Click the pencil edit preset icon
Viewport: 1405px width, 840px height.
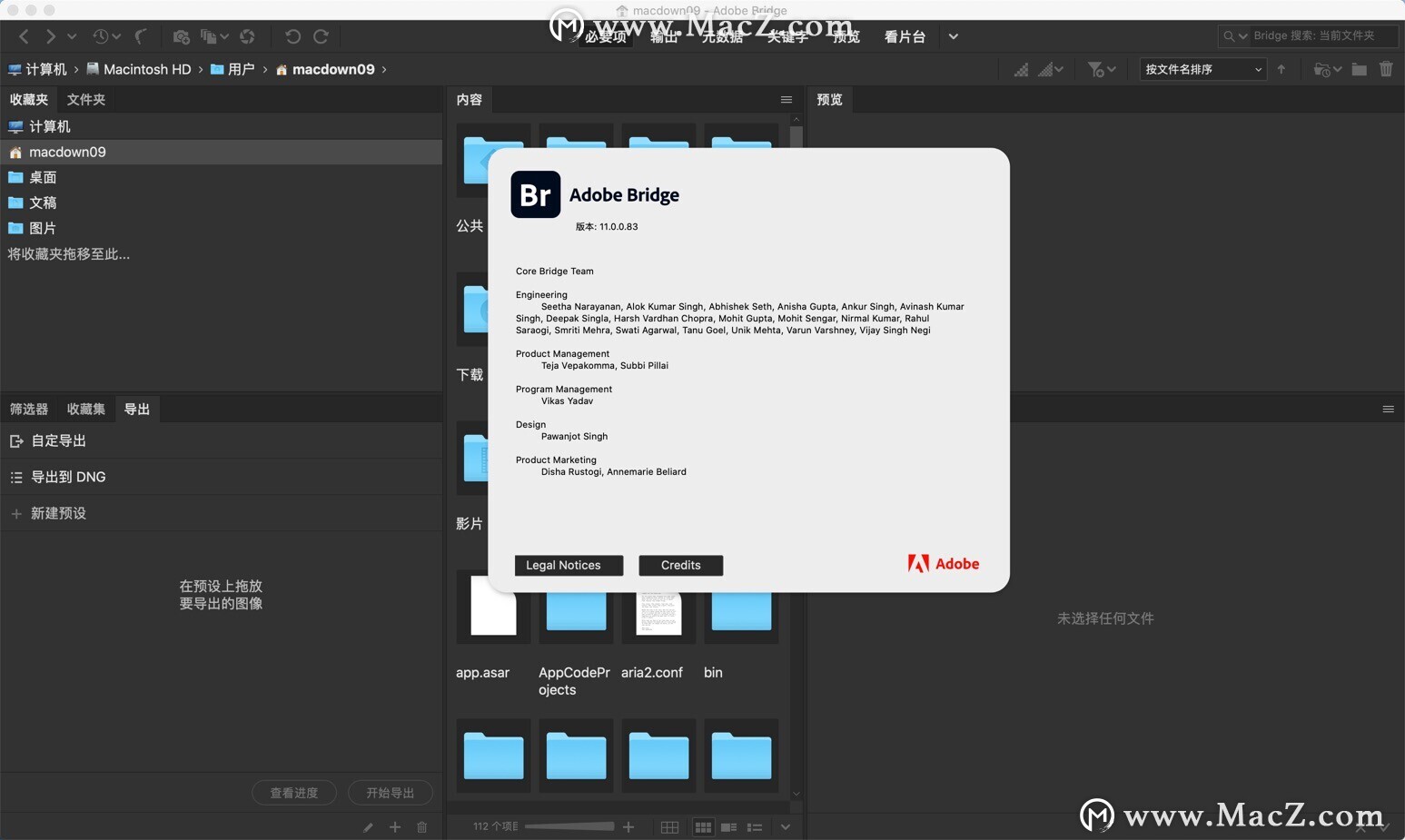tap(368, 827)
